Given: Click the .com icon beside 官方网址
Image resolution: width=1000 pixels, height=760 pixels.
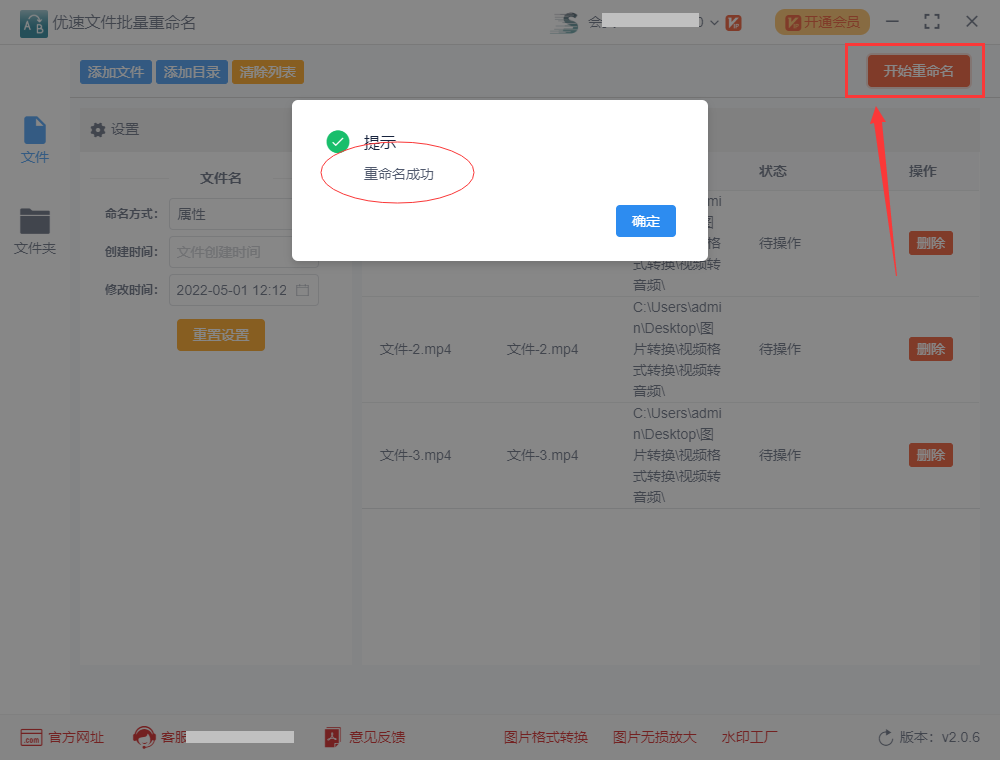Looking at the screenshot, I should (x=32, y=737).
